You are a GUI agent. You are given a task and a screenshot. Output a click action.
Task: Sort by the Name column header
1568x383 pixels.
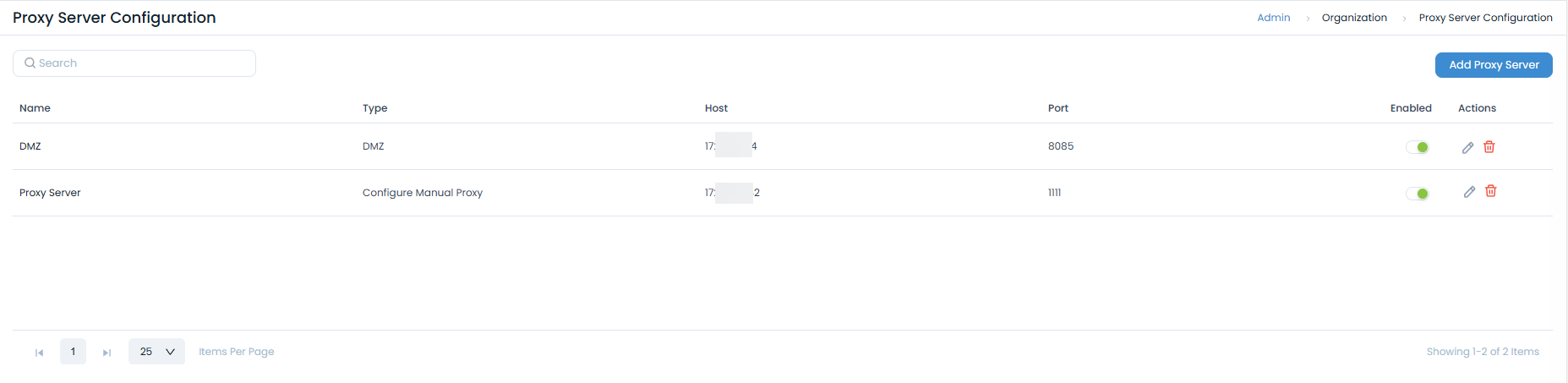(x=36, y=108)
